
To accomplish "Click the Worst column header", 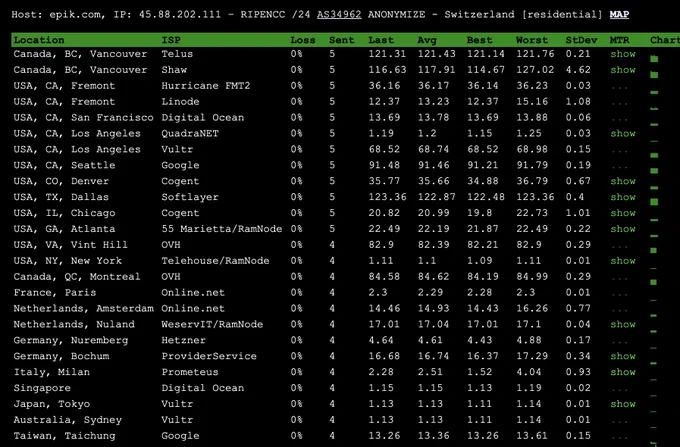I will tap(532, 40).
